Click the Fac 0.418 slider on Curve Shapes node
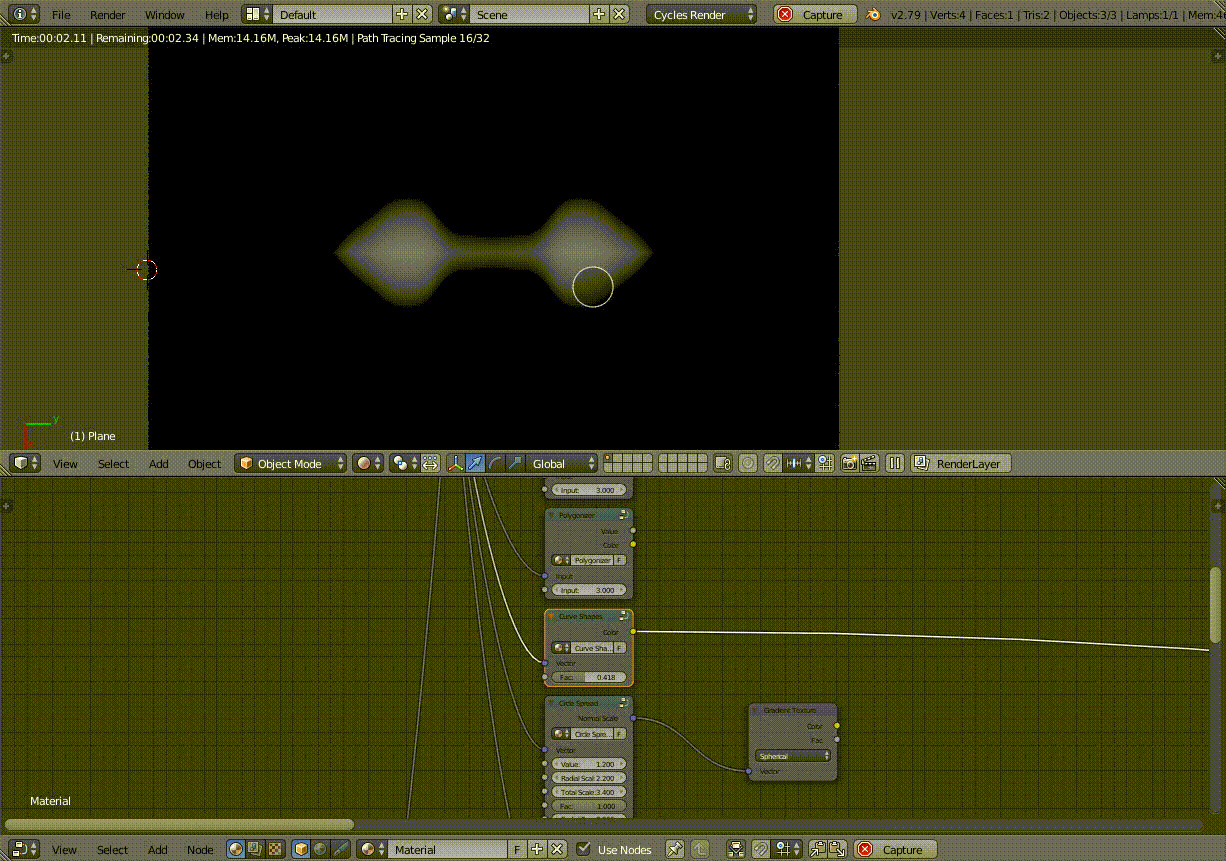This screenshot has height=861, width=1226. pyautogui.click(x=590, y=677)
